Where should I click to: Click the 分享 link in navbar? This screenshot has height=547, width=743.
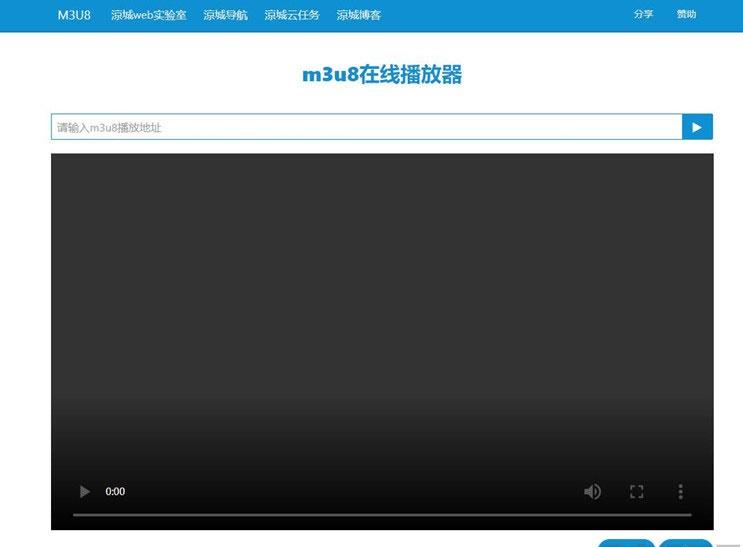pos(643,14)
